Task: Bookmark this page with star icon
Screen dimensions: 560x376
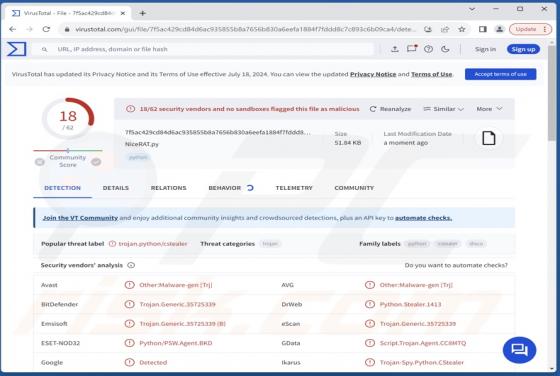Action: pyautogui.click(x=462, y=29)
